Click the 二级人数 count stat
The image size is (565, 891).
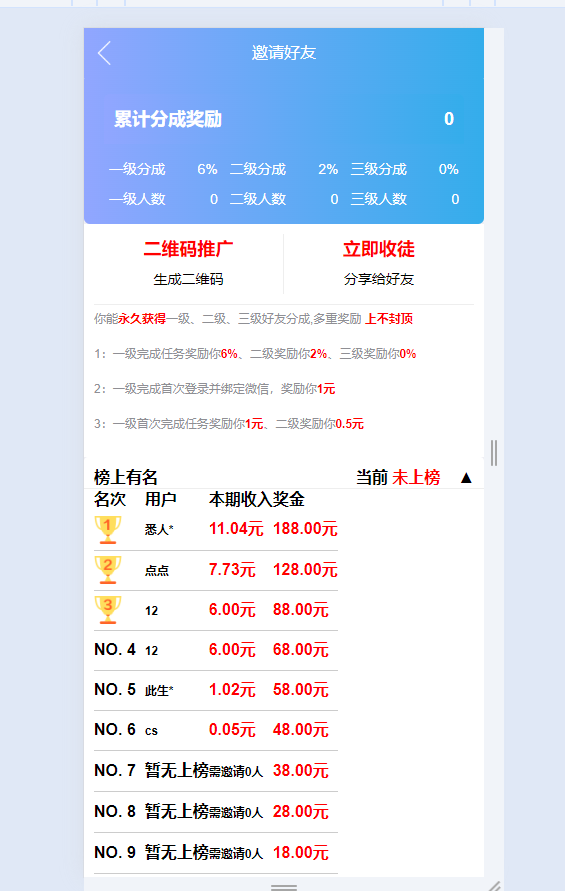284,199
